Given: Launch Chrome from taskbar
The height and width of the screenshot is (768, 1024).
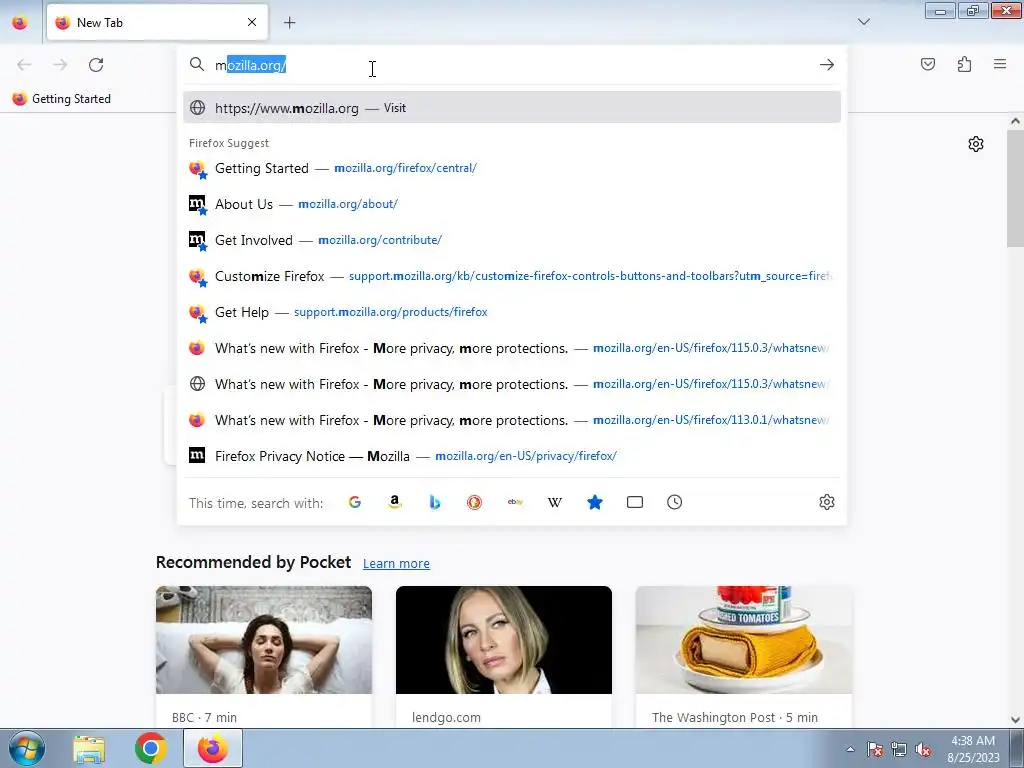Looking at the screenshot, I should [151, 748].
